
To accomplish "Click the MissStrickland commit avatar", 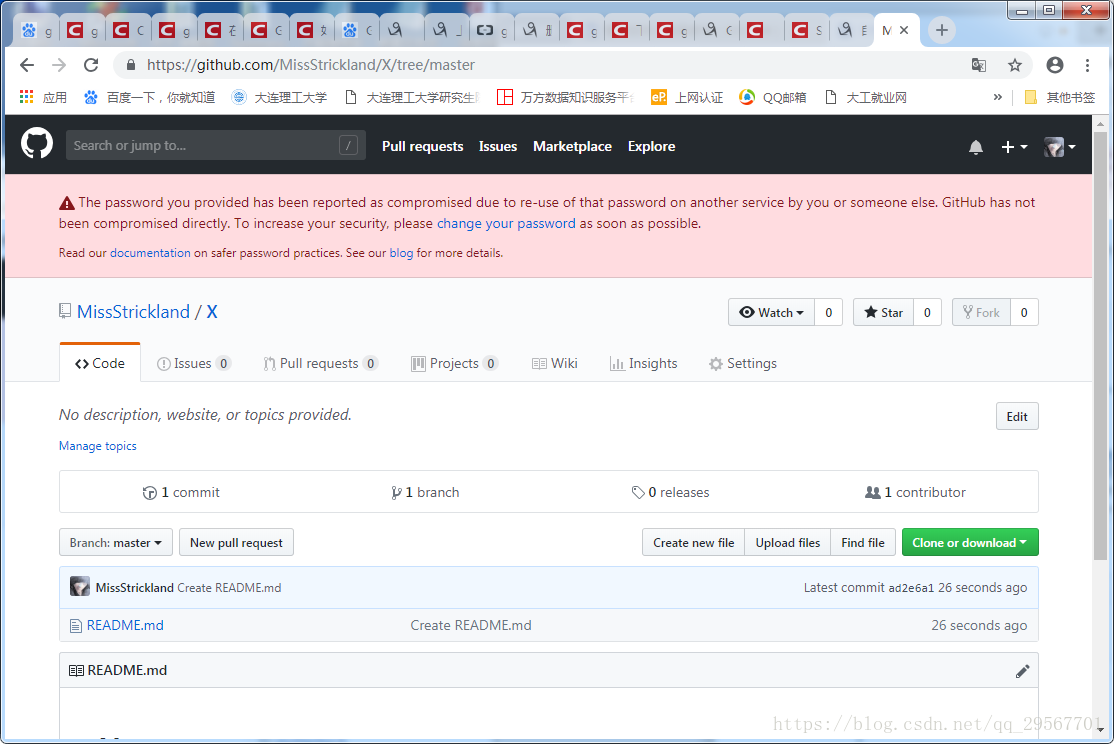I will click(80, 587).
